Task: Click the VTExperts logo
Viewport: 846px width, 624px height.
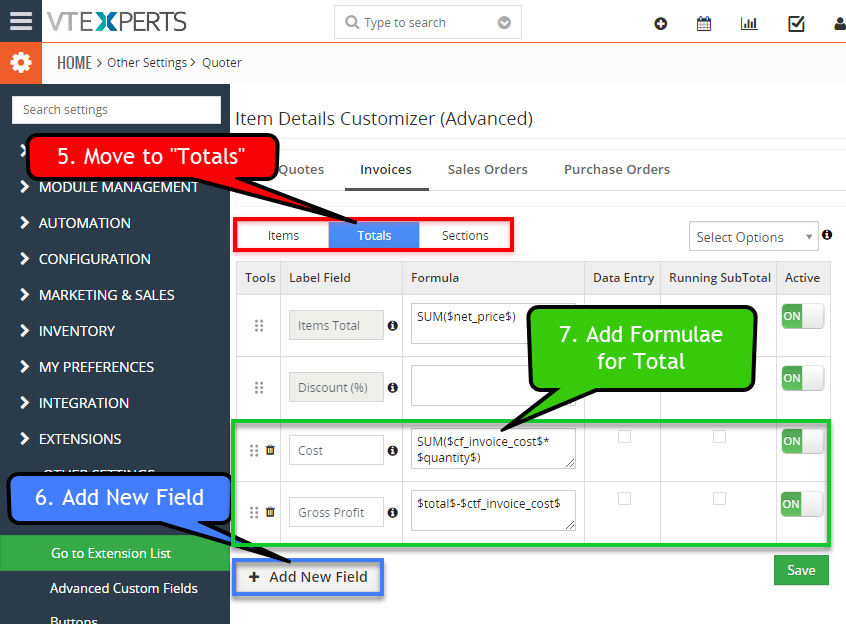Action: (x=117, y=22)
